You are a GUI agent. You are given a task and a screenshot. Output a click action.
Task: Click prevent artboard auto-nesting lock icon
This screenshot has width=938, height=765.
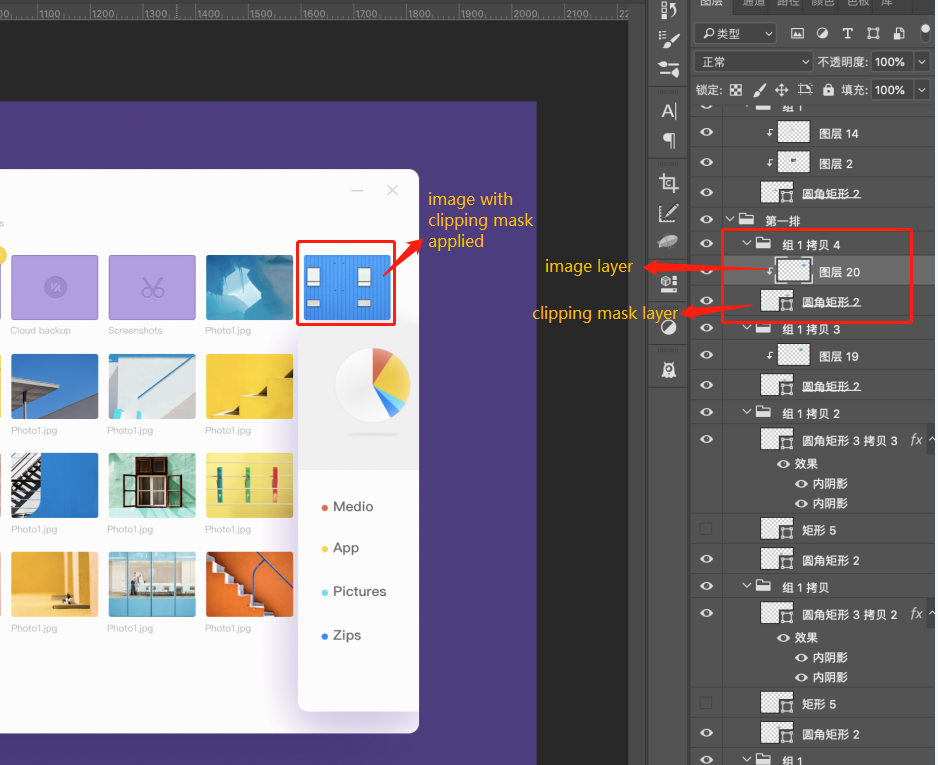click(805, 90)
